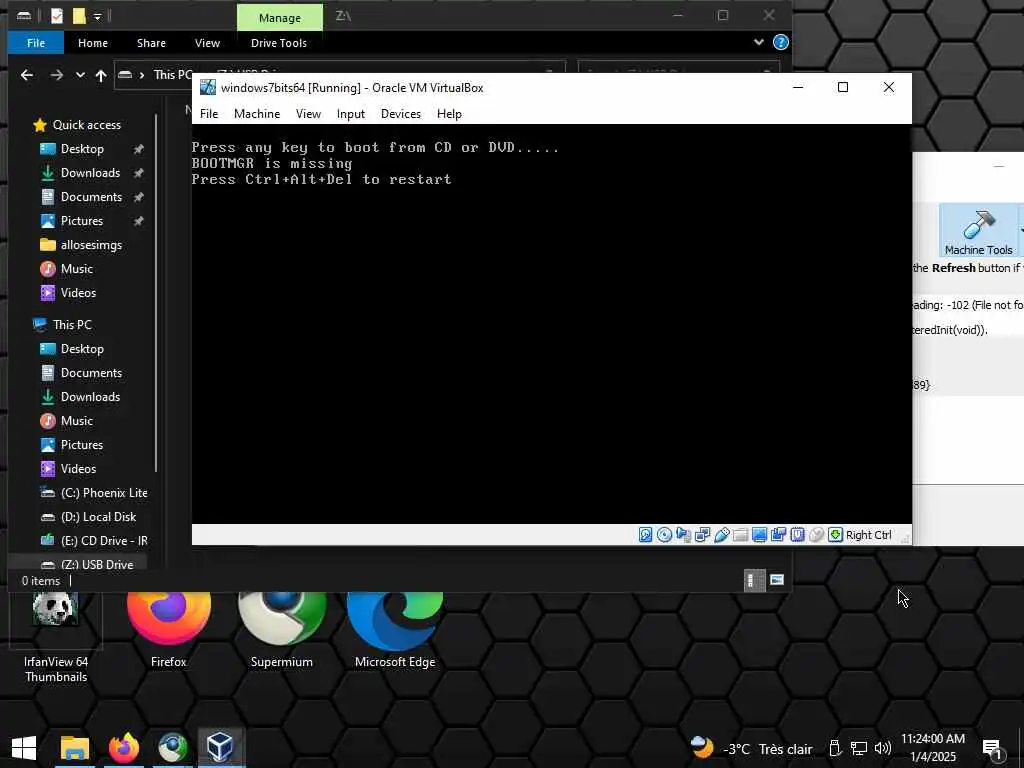The width and height of the screenshot is (1024, 768).
Task: Click Machine Tools button in VirtualBox Manager
Action: pyautogui.click(x=978, y=230)
